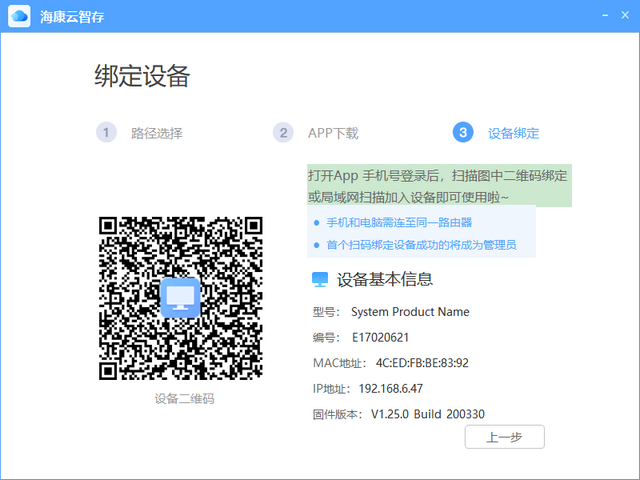Click the 编号 label

tap(326, 338)
